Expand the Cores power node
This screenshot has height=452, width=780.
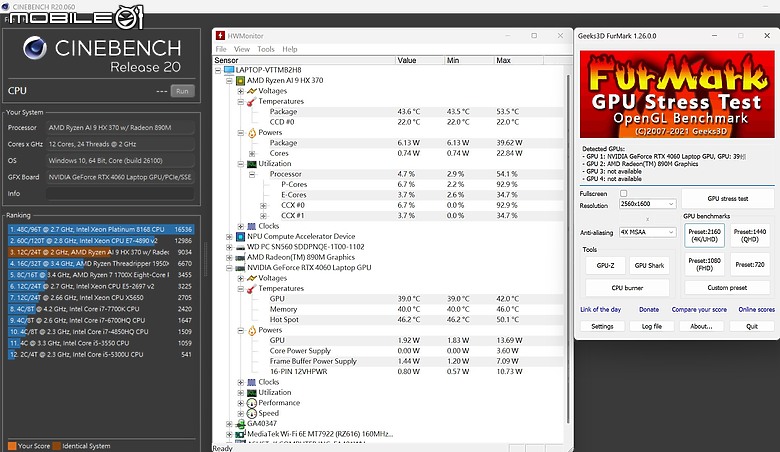click(252, 154)
